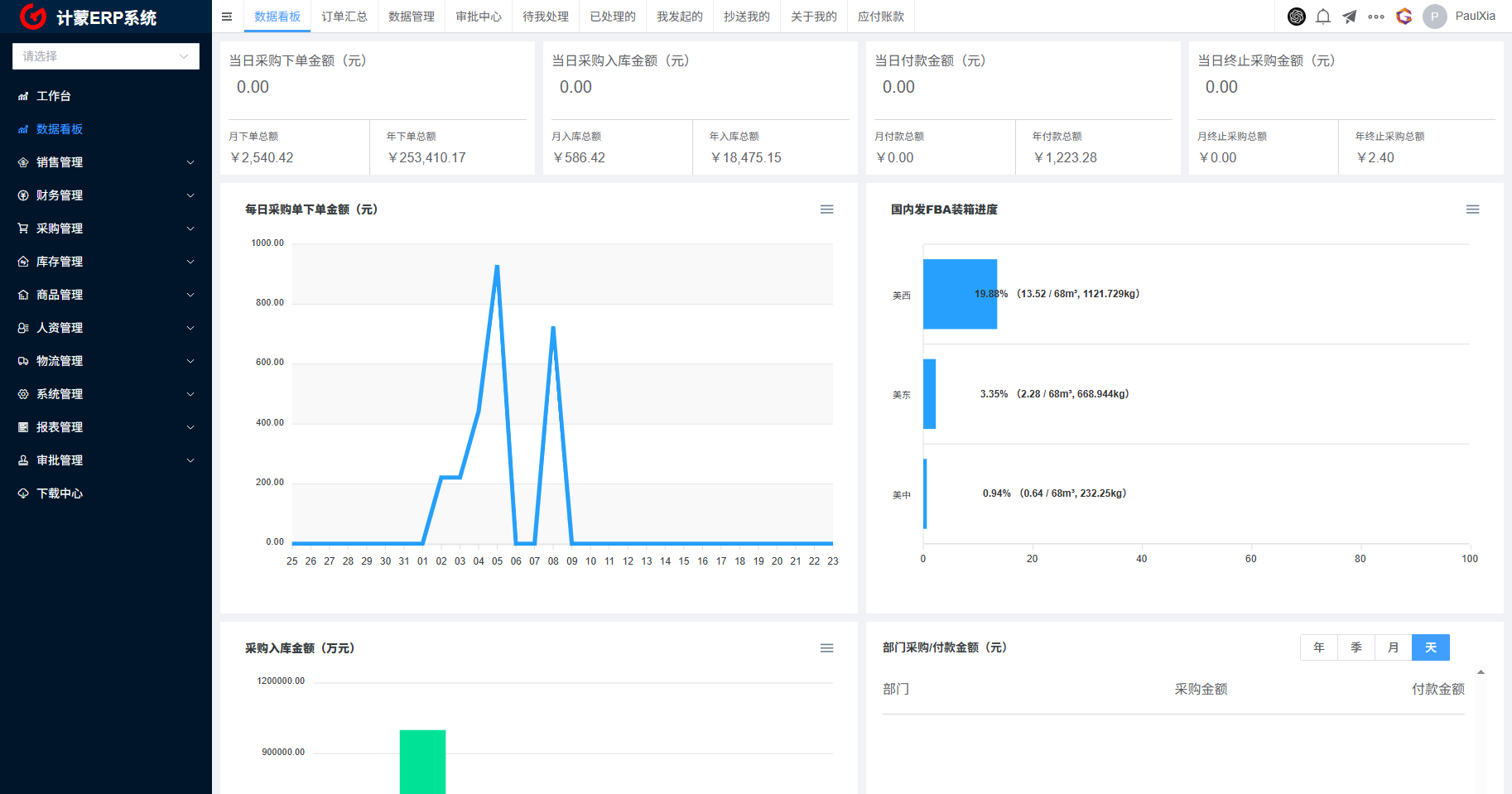Open menu icon on 采购入库金额 chart
This screenshot has height=794, width=1512.
click(x=826, y=648)
